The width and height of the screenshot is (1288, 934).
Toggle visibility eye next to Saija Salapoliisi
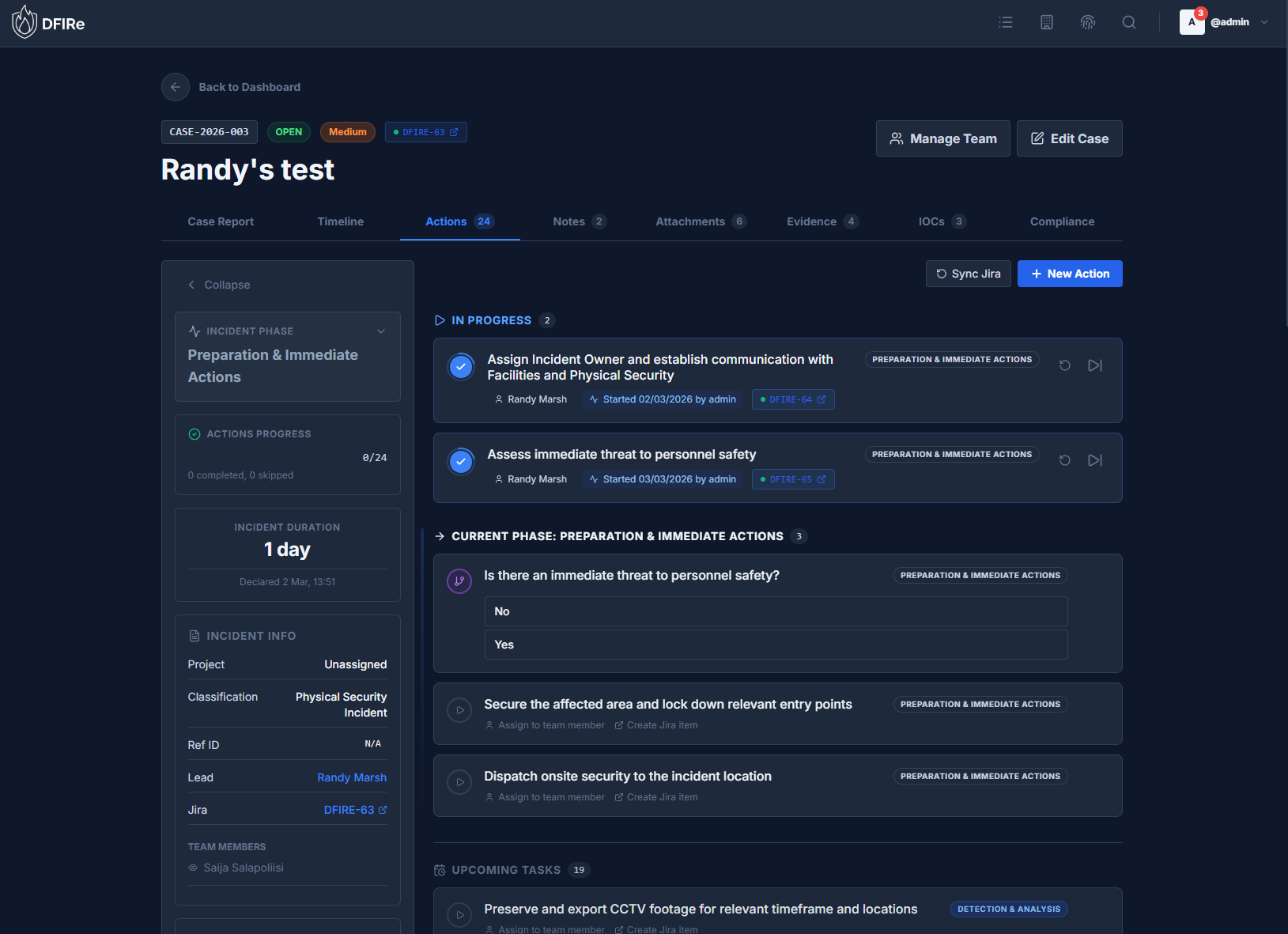click(192, 868)
